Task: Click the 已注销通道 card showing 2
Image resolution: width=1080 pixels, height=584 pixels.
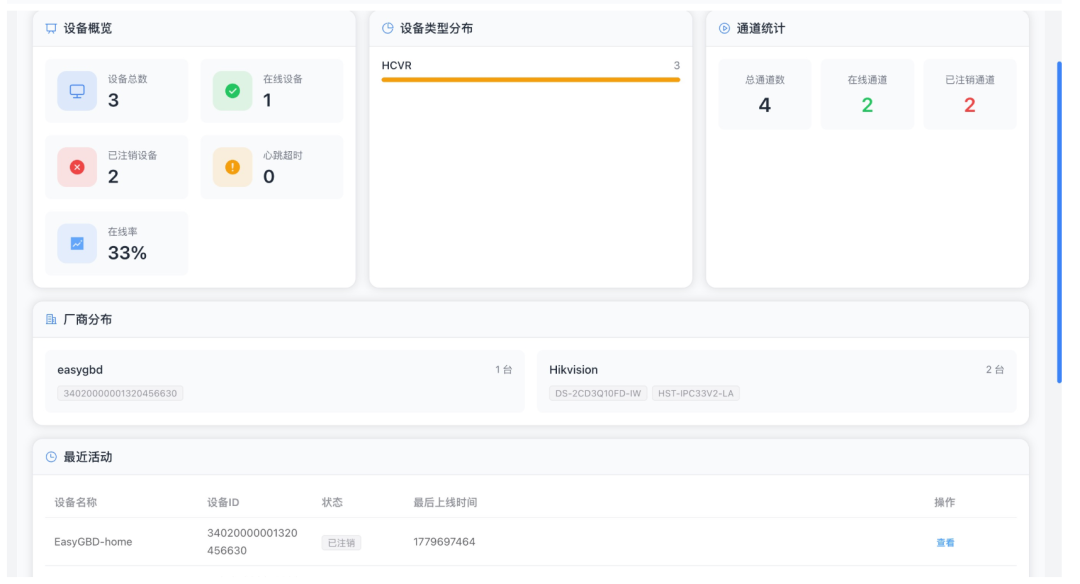Action: (970, 94)
